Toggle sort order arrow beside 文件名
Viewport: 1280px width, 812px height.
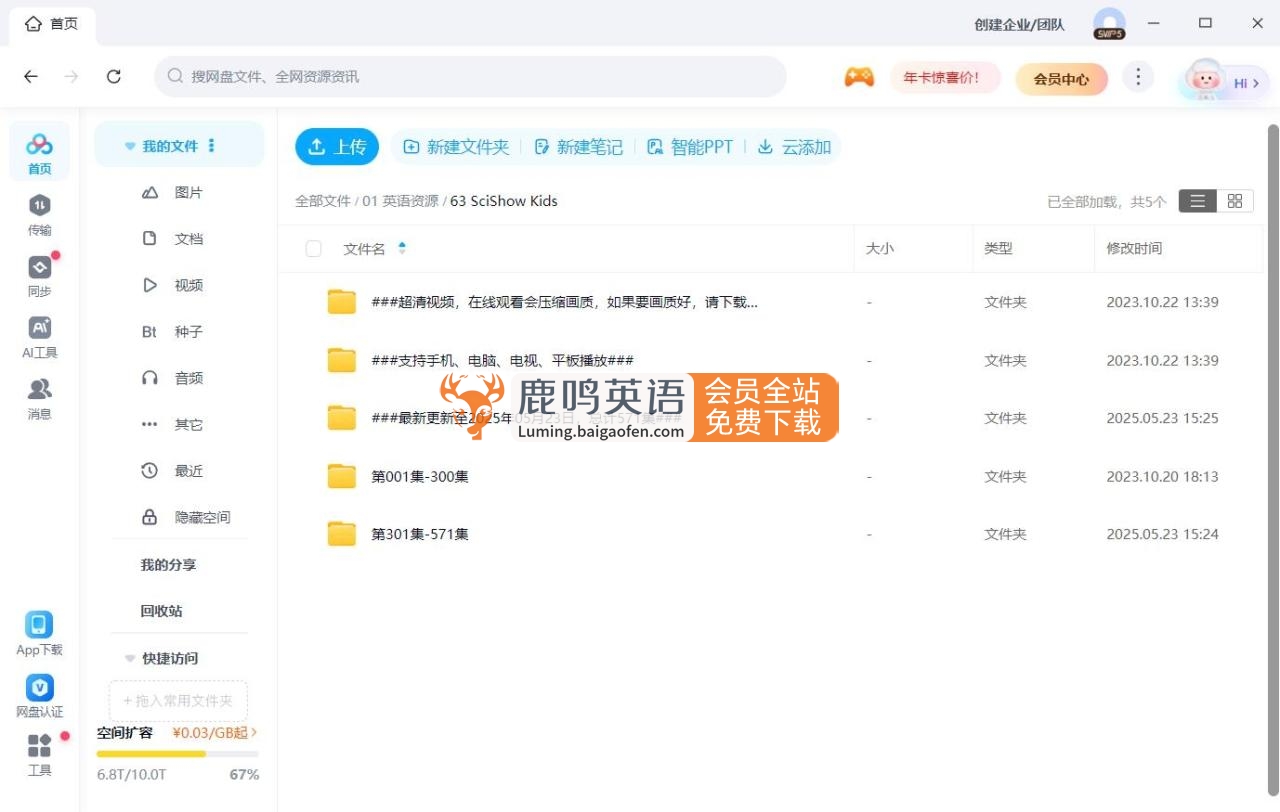coord(402,249)
